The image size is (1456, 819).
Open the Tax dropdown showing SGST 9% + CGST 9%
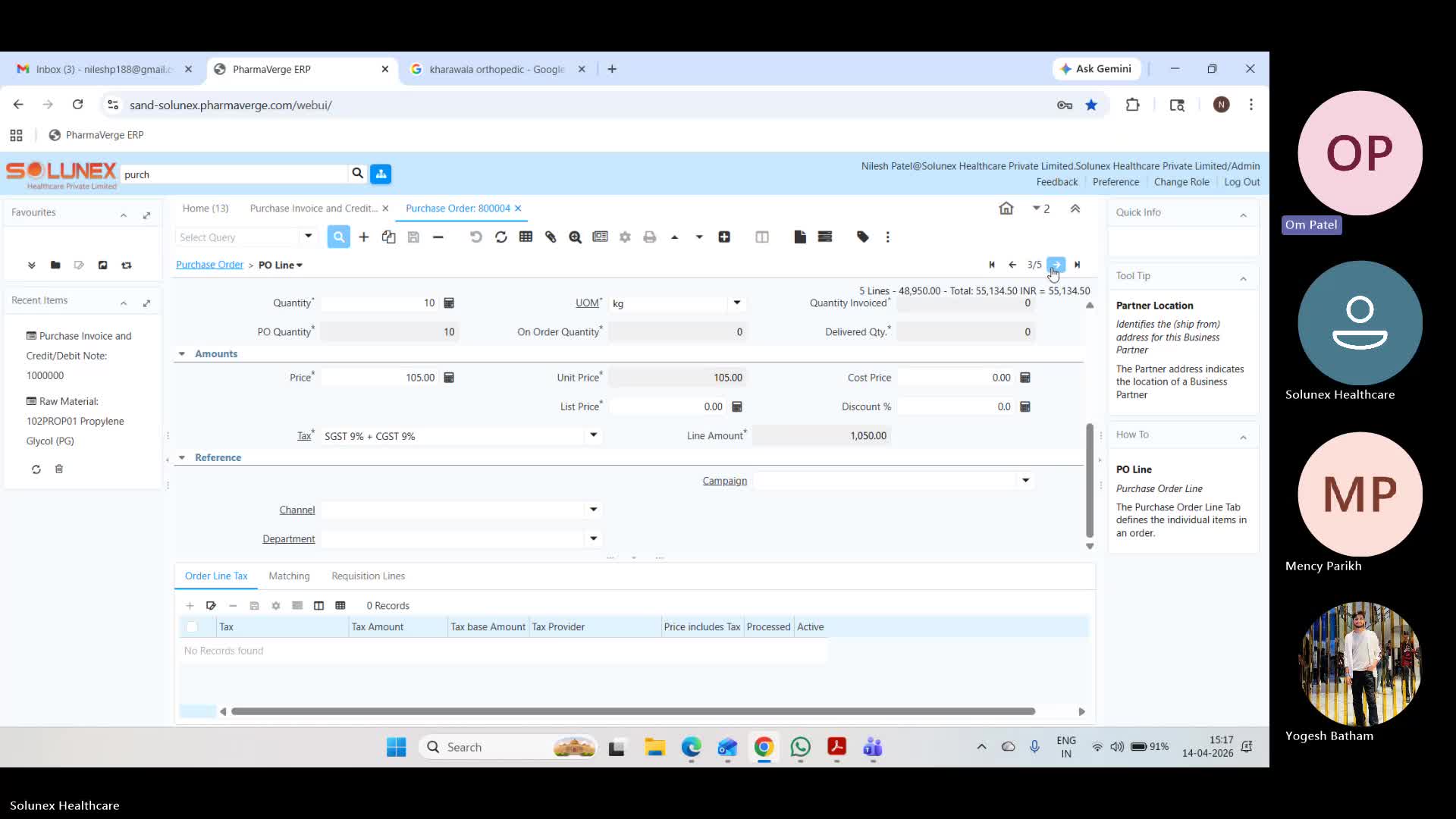click(x=593, y=435)
